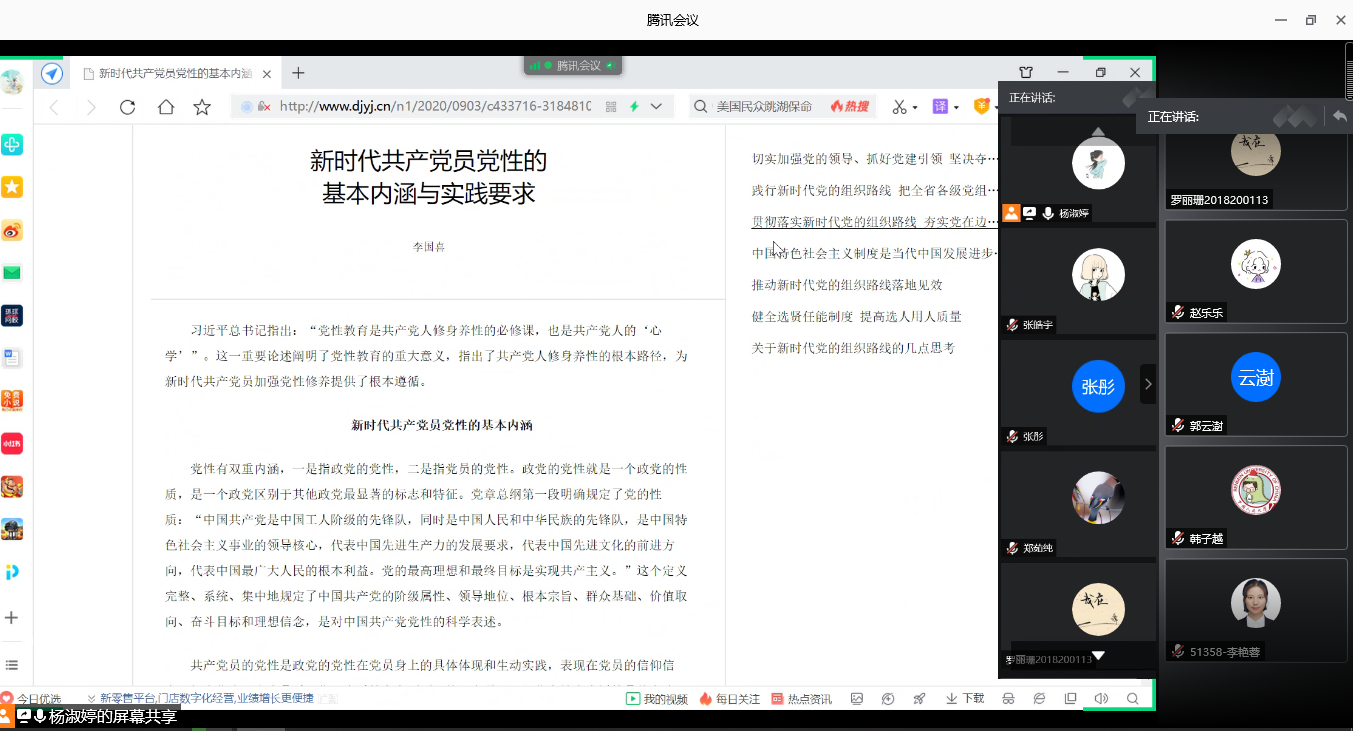Image resolution: width=1353 pixels, height=731 pixels.
Task: Click the rocket accelerator icon
Action: coord(919,698)
